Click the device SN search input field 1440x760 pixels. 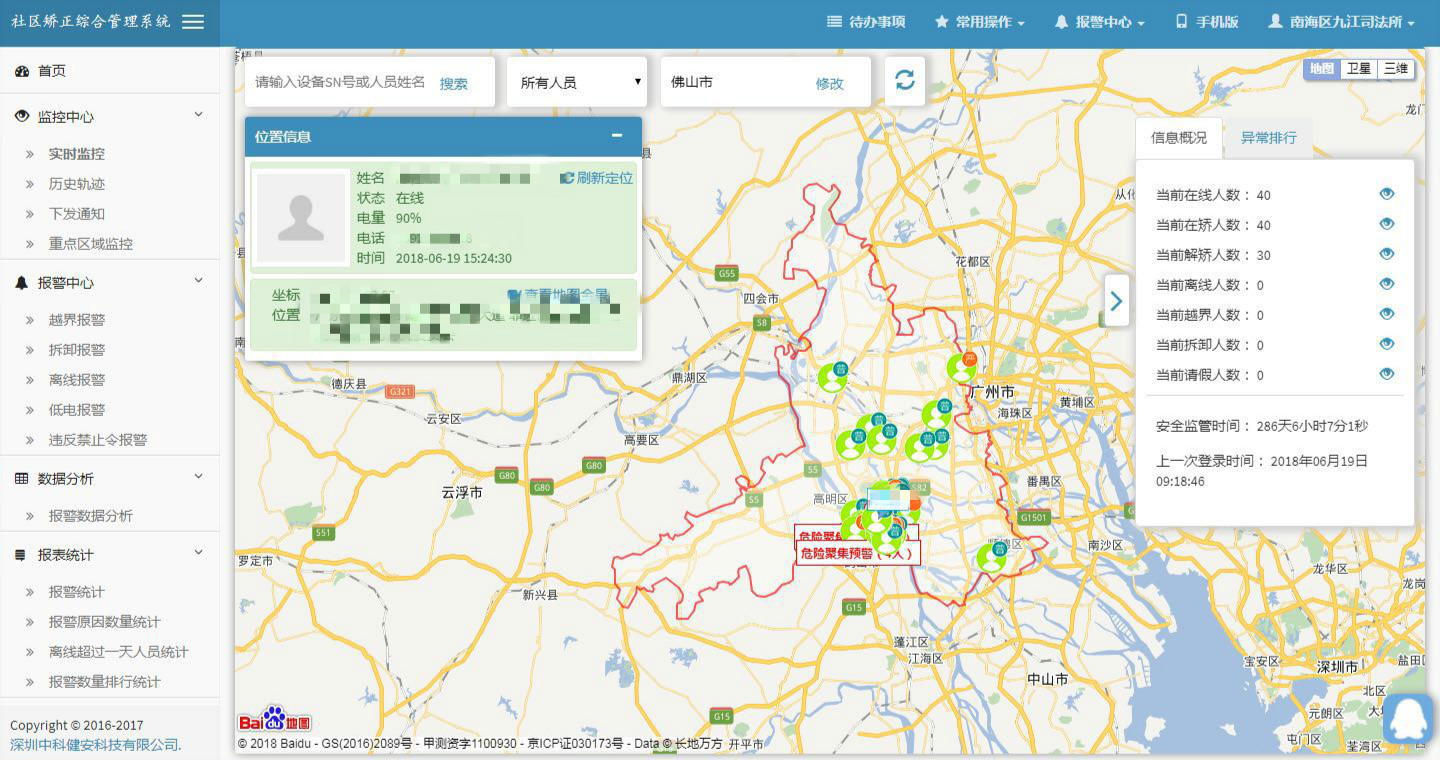click(x=340, y=82)
